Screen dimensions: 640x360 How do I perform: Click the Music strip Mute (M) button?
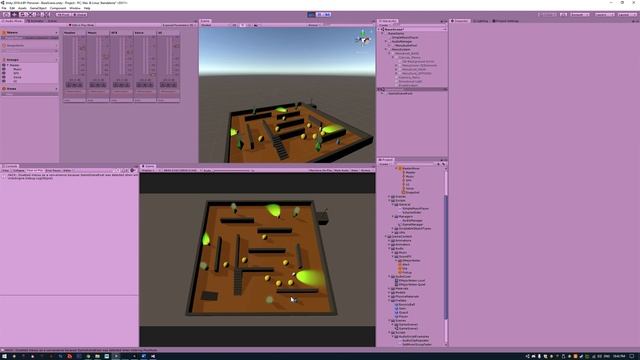pyautogui.click(x=98, y=85)
